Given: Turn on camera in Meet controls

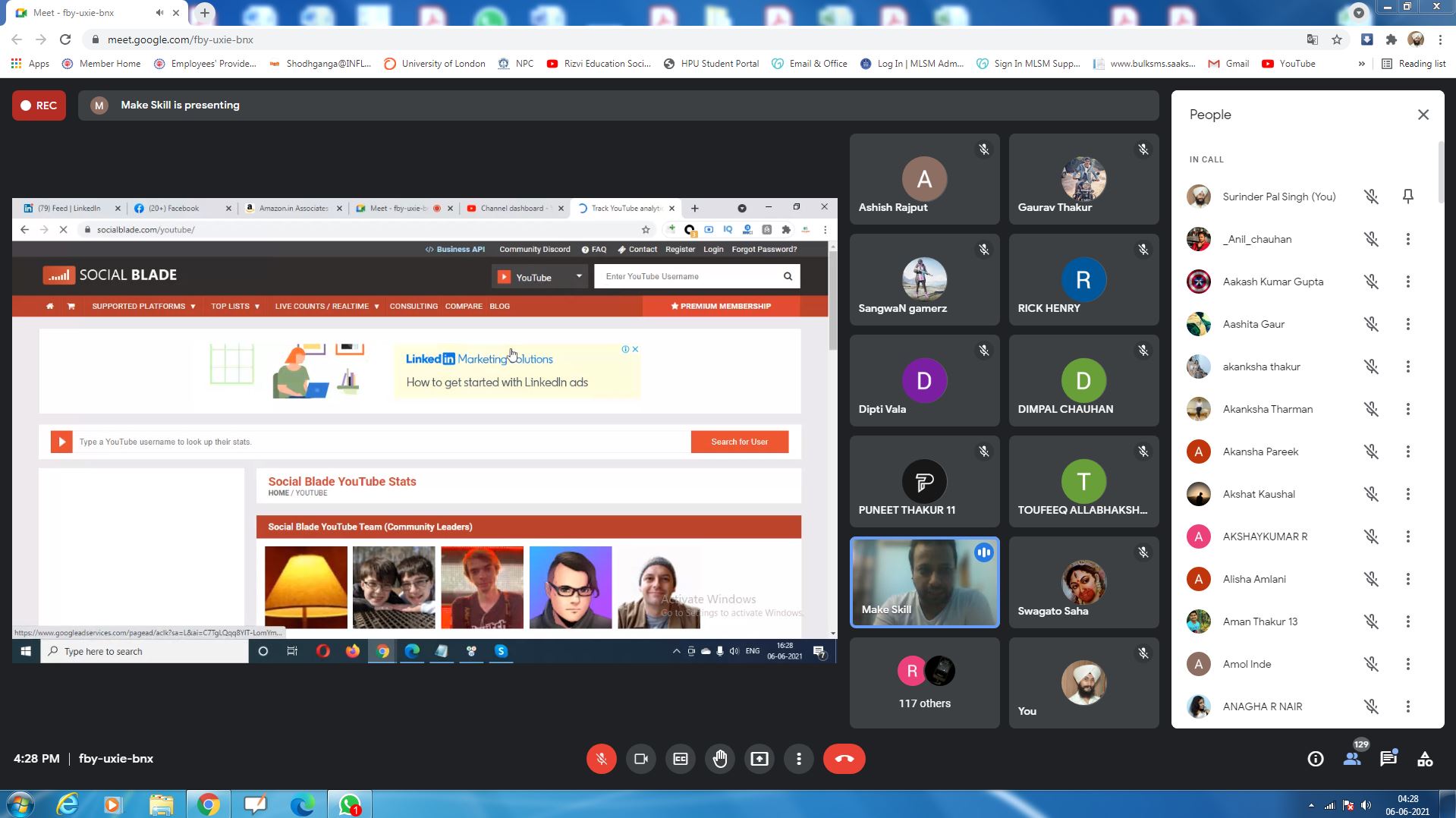Looking at the screenshot, I should pos(640,759).
